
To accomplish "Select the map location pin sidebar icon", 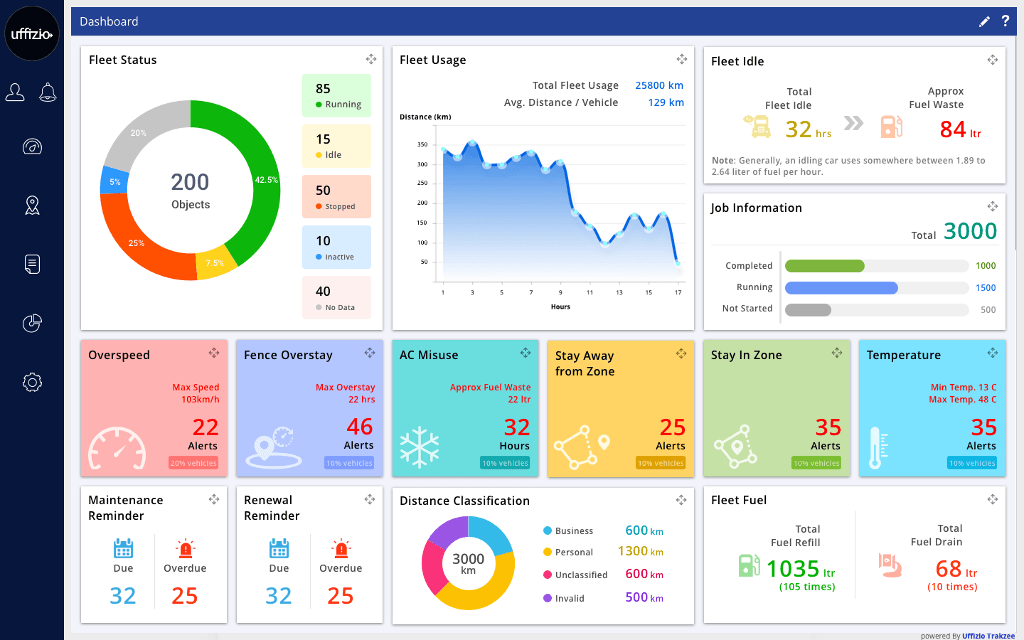I will tap(32, 205).
